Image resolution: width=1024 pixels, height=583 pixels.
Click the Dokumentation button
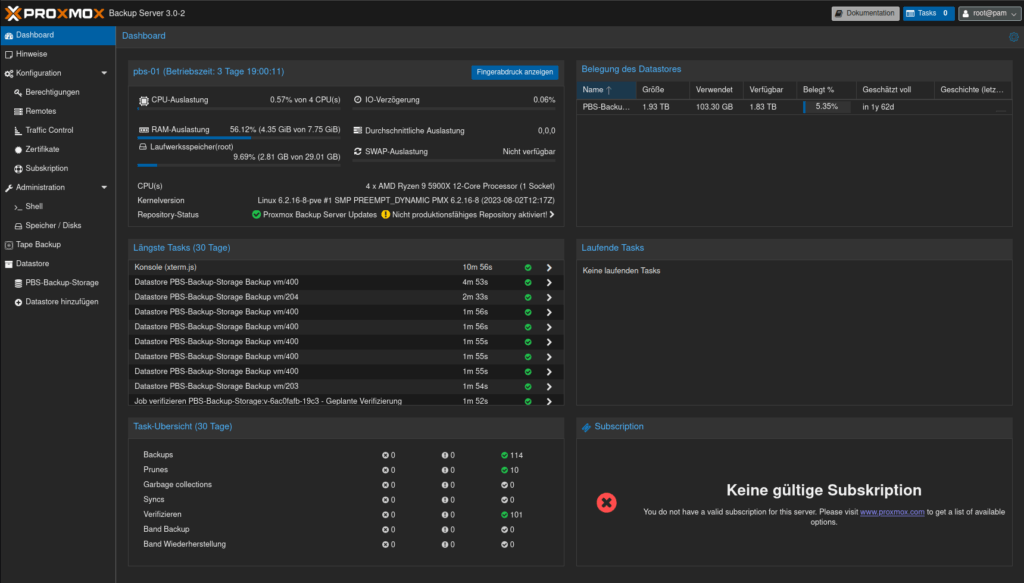[x=865, y=13]
